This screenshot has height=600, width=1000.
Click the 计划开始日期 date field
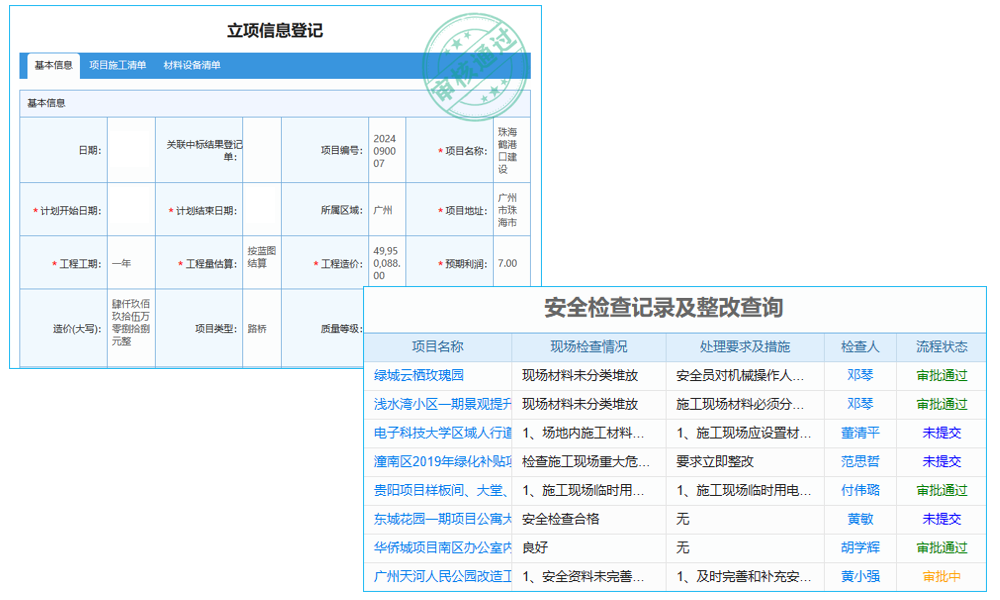pos(130,209)
